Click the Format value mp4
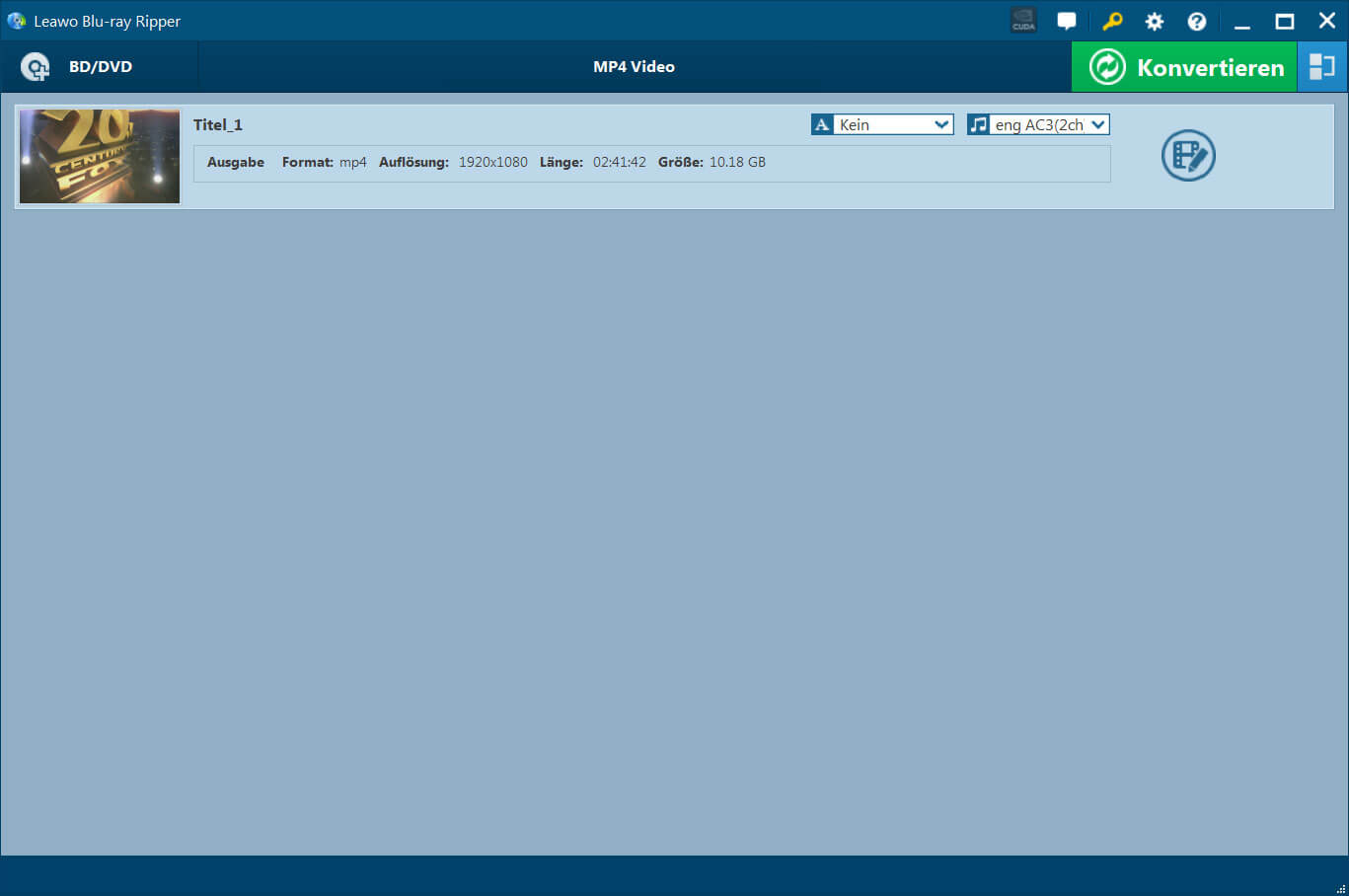This screenshot has height=896, width=1349. point(353,162)
